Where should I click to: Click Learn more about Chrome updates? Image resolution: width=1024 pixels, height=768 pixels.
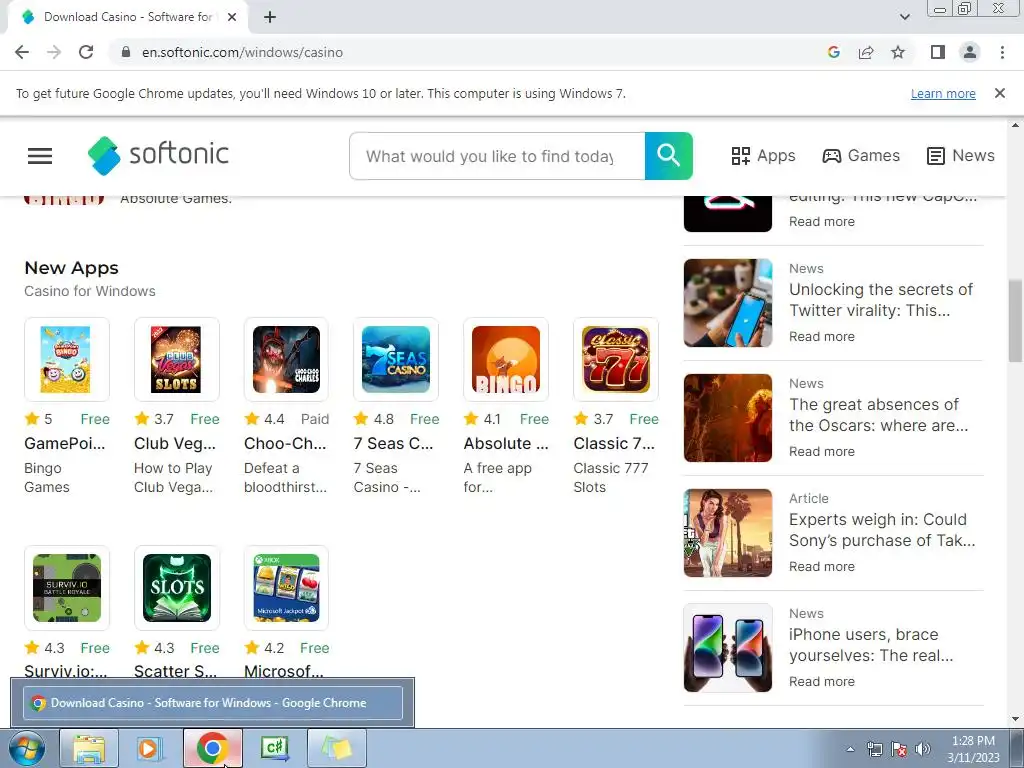pos(943,93)
